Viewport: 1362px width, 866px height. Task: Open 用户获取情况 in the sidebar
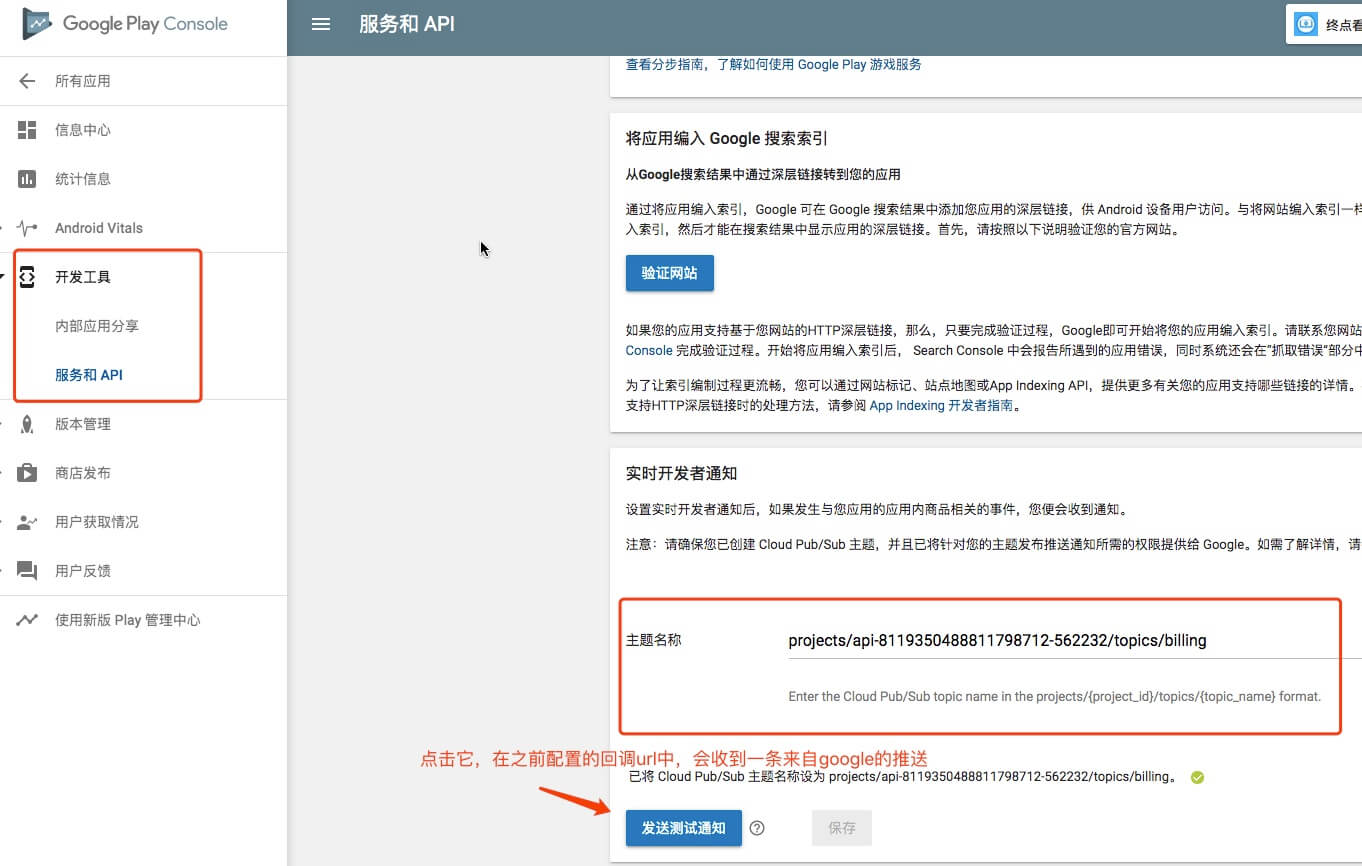[x=97, y=522]
